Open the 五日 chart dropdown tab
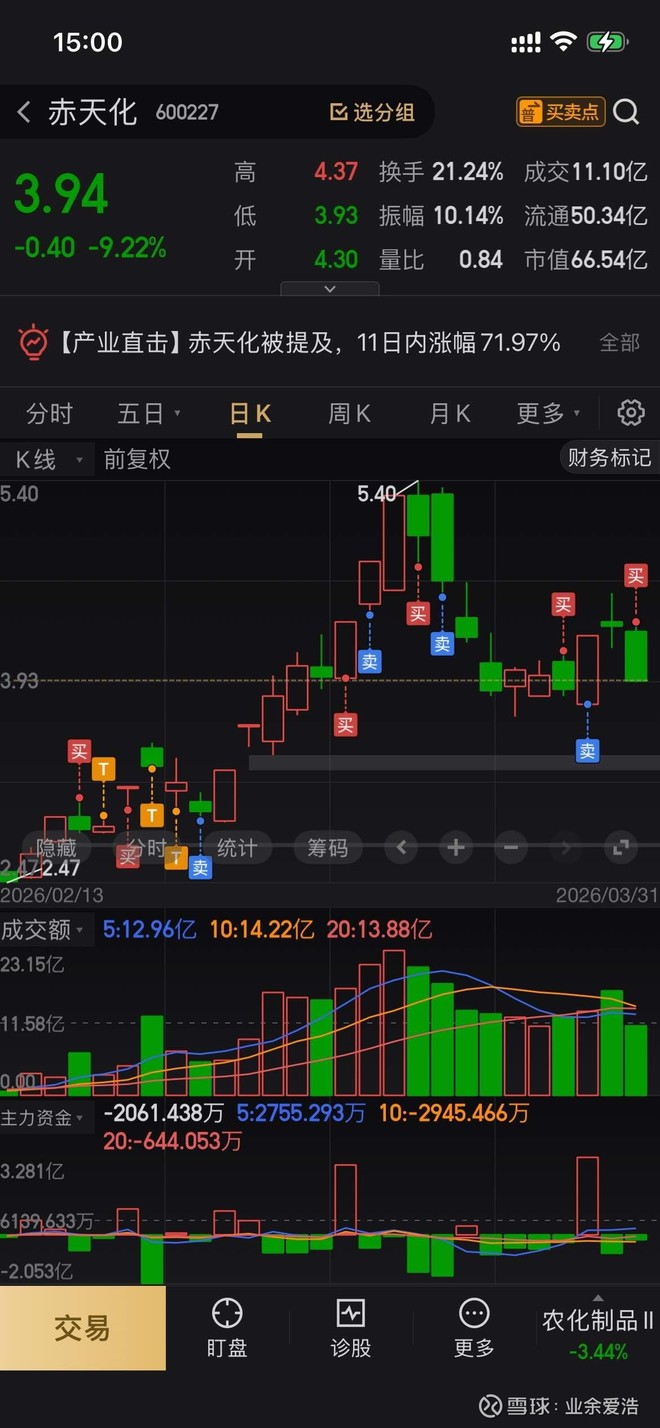660x1428 pixels. coord(148,413)
